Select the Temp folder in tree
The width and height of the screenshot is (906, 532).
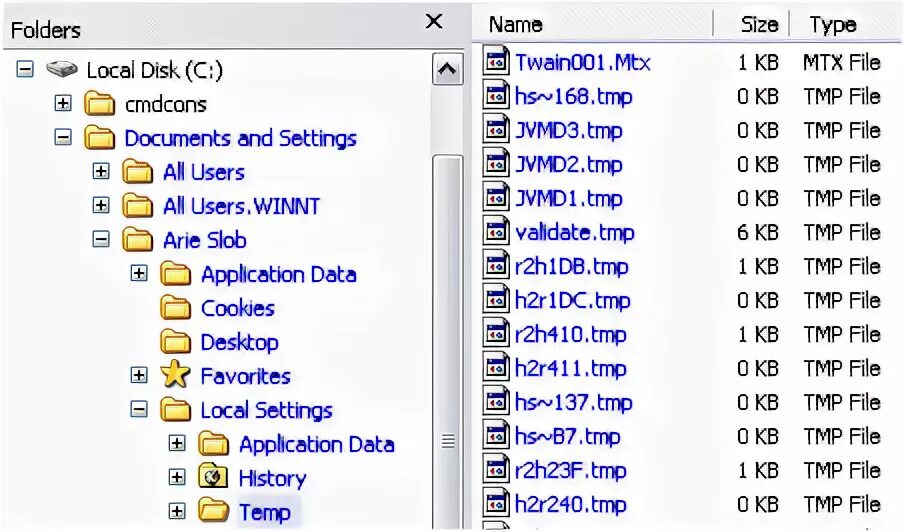(x=265, y=512)
